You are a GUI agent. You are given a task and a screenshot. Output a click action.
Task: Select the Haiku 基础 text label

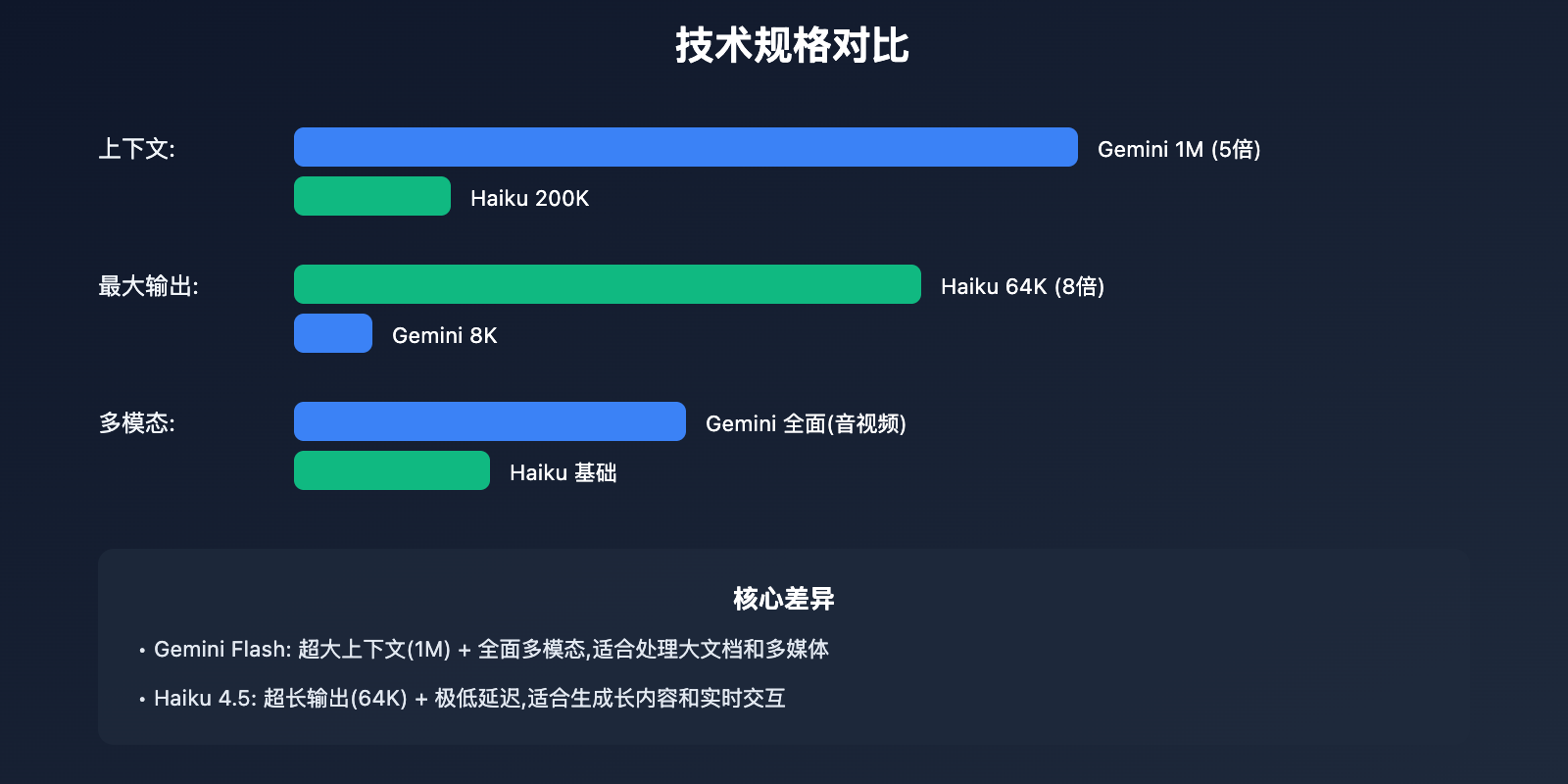click(563, 472)
